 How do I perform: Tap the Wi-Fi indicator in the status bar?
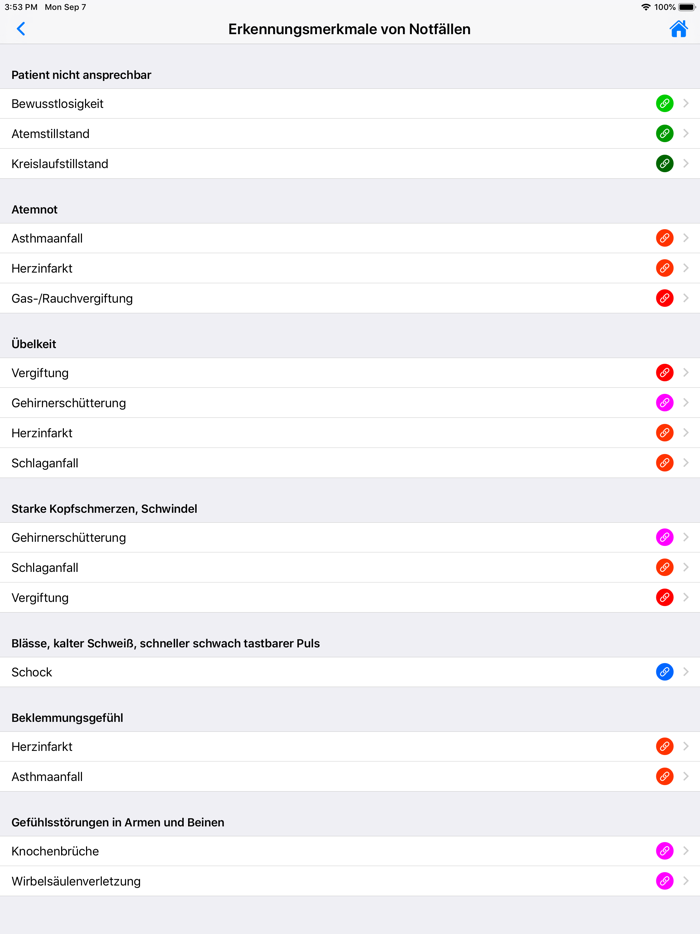pyautogui.click(x=646, y=7)
